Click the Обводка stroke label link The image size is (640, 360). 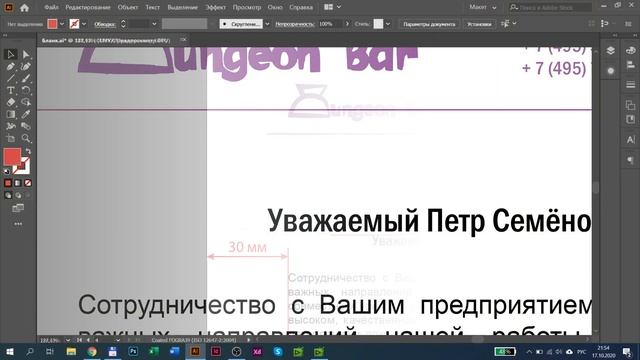click(x=104, y=24)
